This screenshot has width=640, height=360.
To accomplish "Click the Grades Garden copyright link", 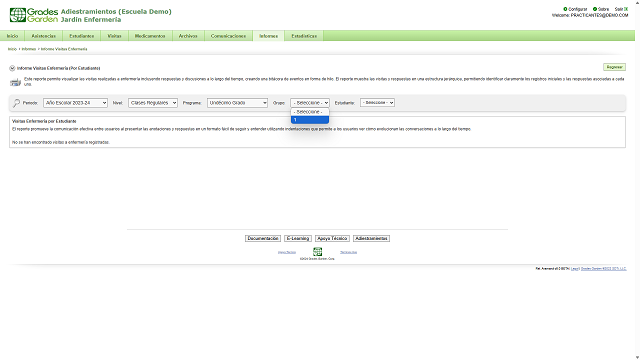I will (x=604, y=269).
